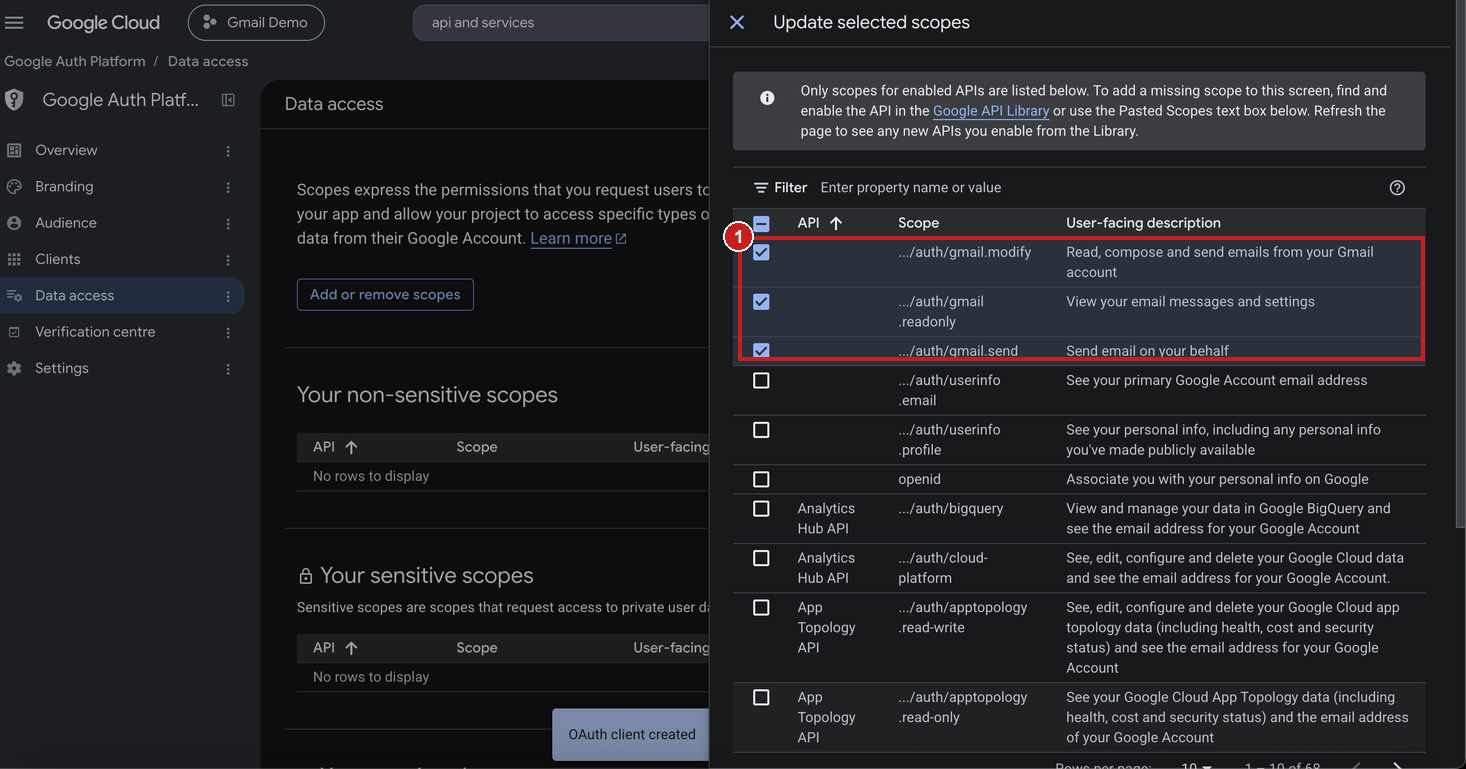Check the userinfo.profile scope checkbox

point(761,430)
